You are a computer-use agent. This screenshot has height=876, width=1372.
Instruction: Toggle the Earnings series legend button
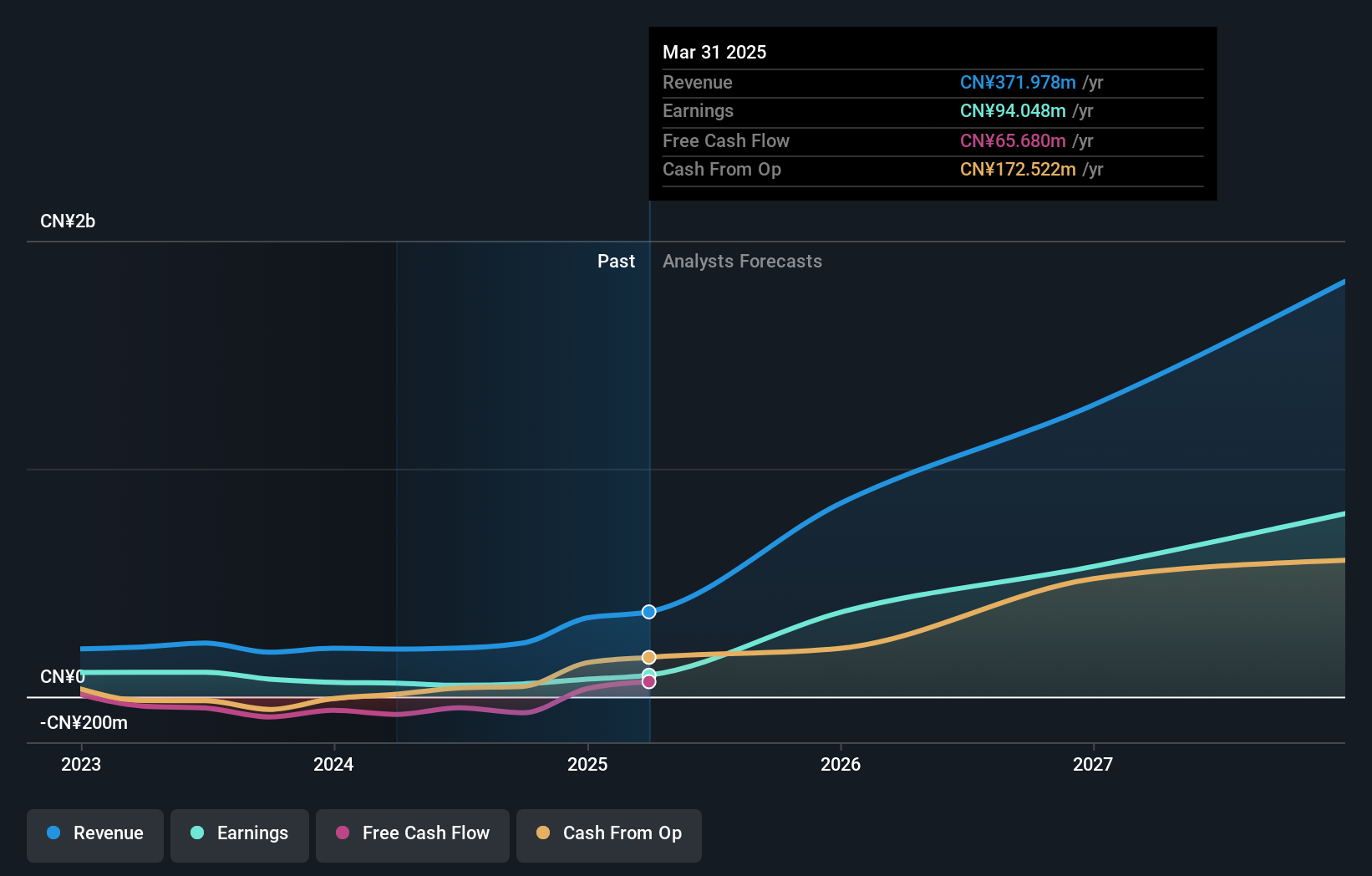coord(240,834)
